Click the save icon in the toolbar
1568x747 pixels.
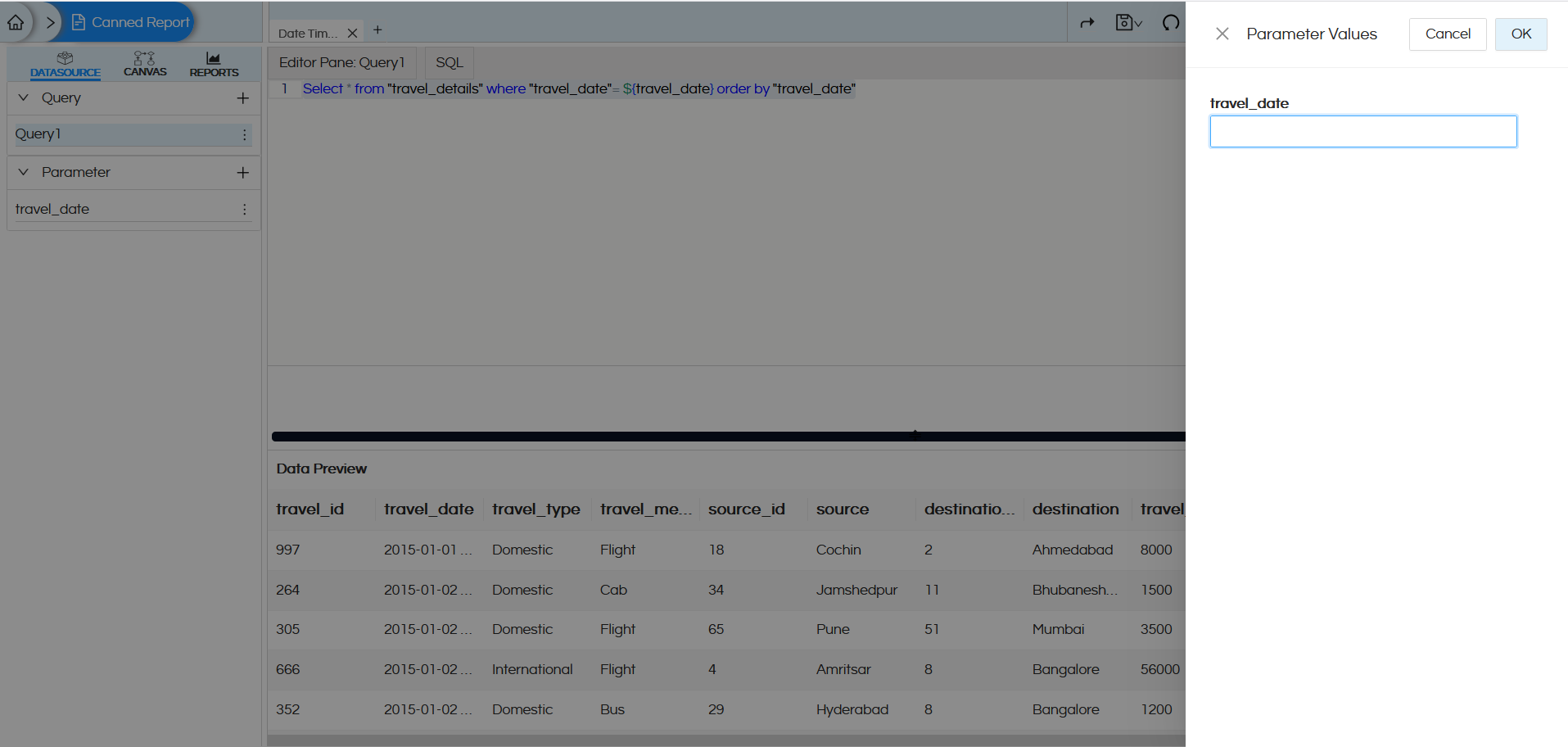[1125, 22]
